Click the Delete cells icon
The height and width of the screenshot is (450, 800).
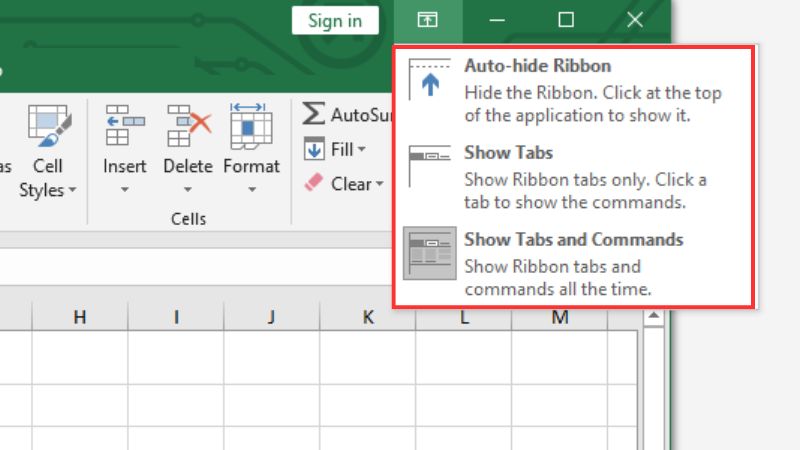(x=188, y=125)
